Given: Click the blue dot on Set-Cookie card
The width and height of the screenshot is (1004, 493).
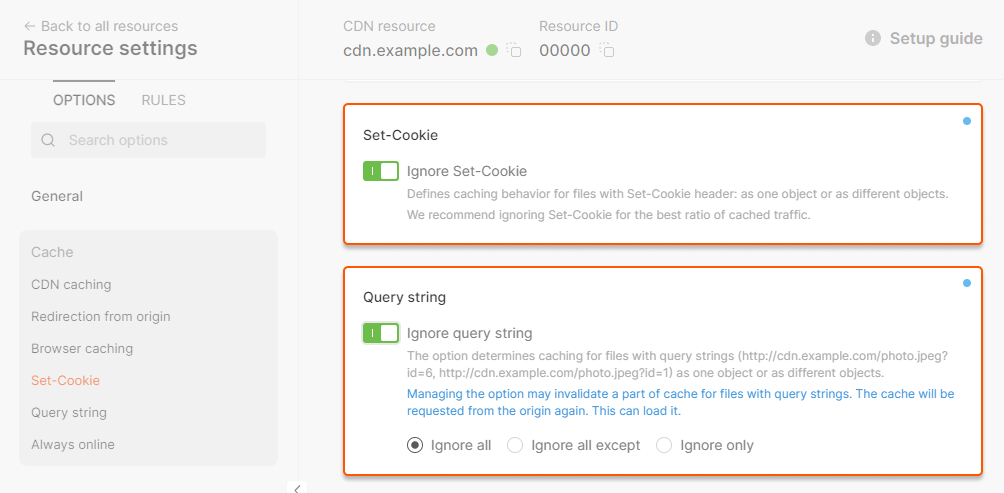Looking at the screenshot, I should click(966, 121).
